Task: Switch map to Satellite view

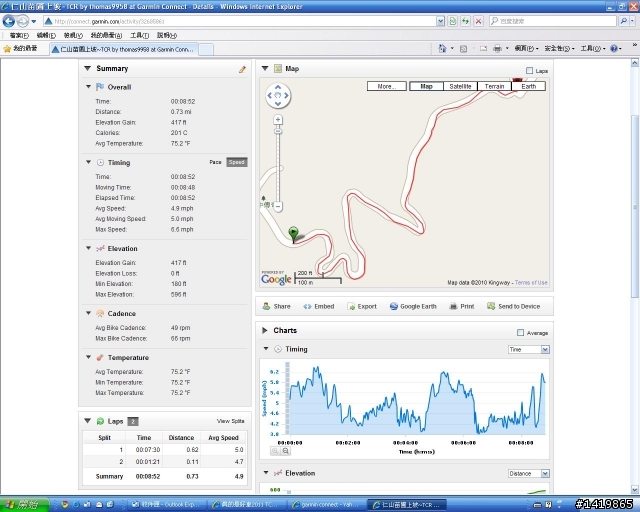Action: [x=460, y=87]
